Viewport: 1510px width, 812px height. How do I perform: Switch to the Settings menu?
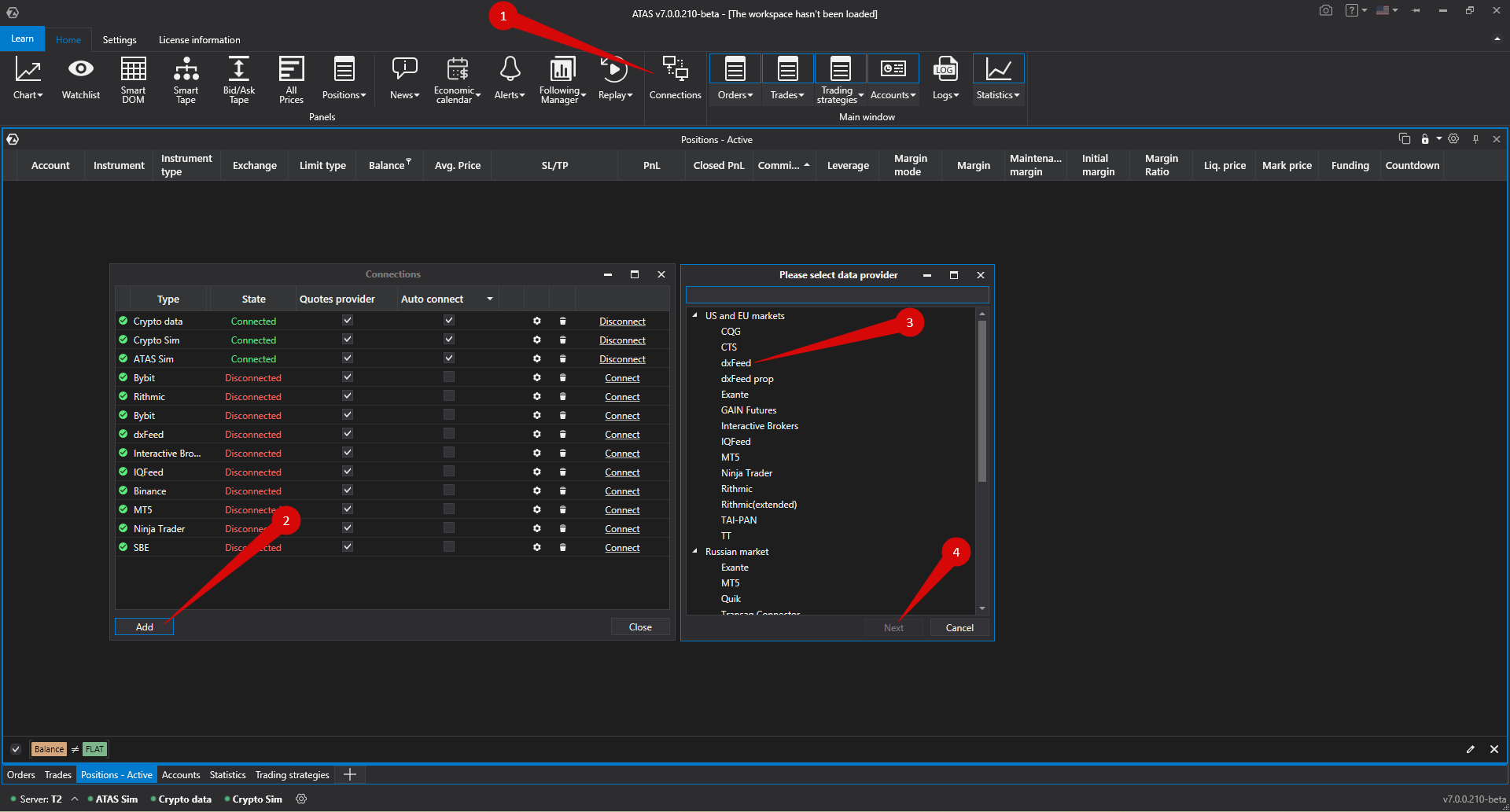coord(120,39)
